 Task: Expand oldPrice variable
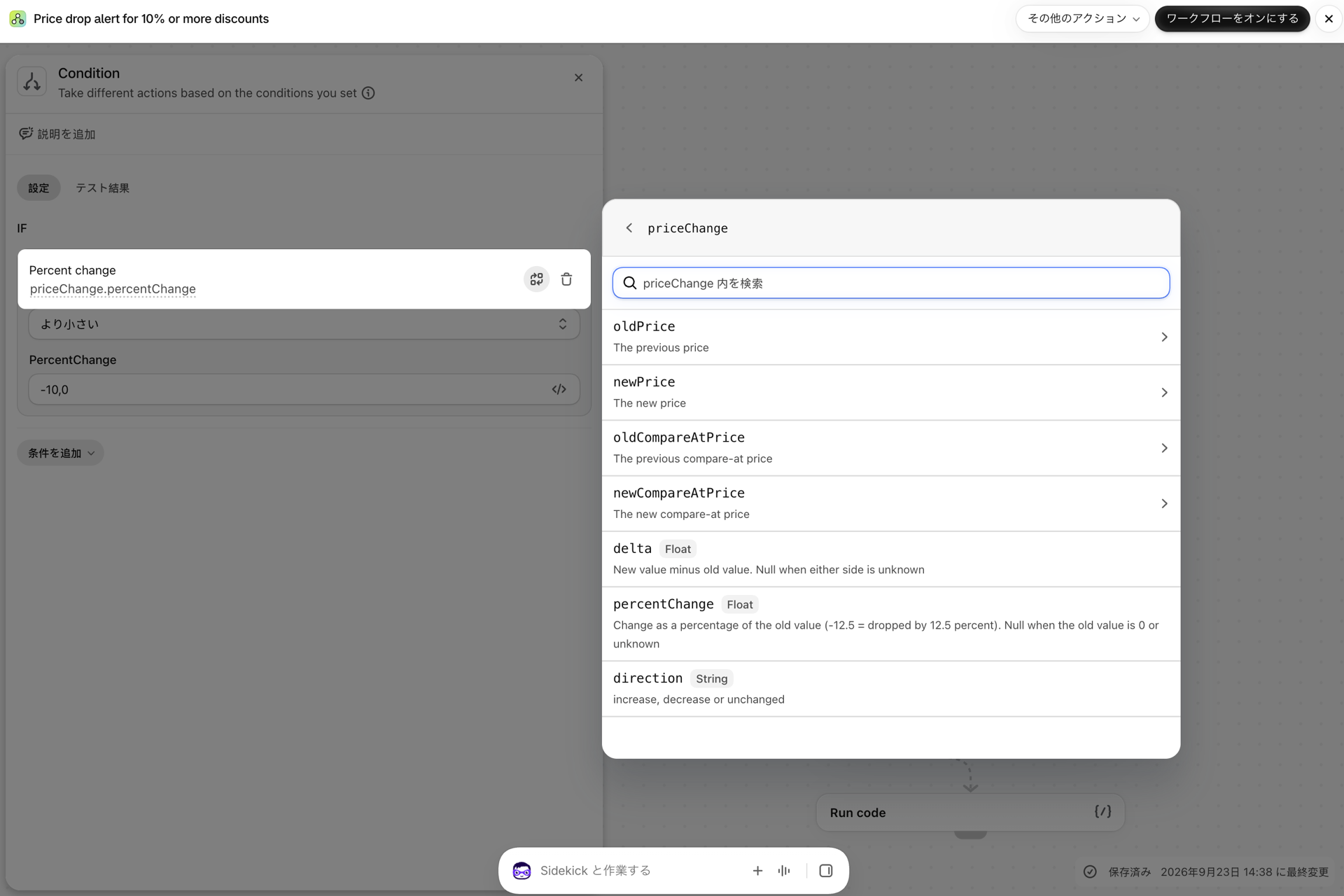(x=890, y=337)
